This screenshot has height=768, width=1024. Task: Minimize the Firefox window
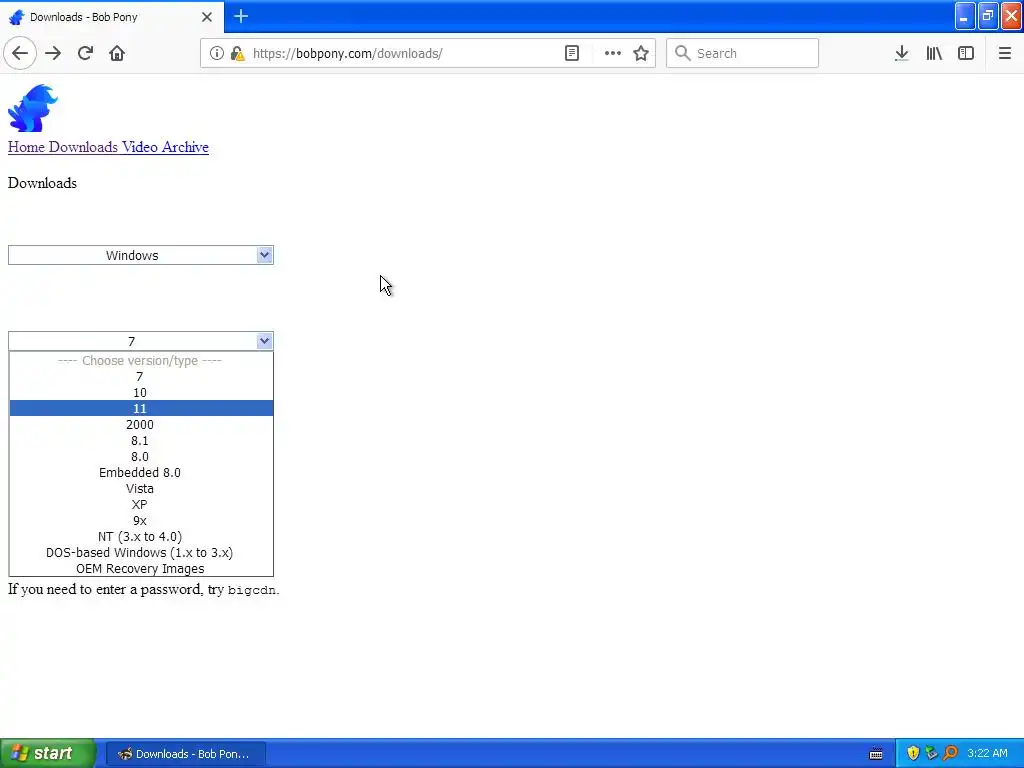[965, 16]
